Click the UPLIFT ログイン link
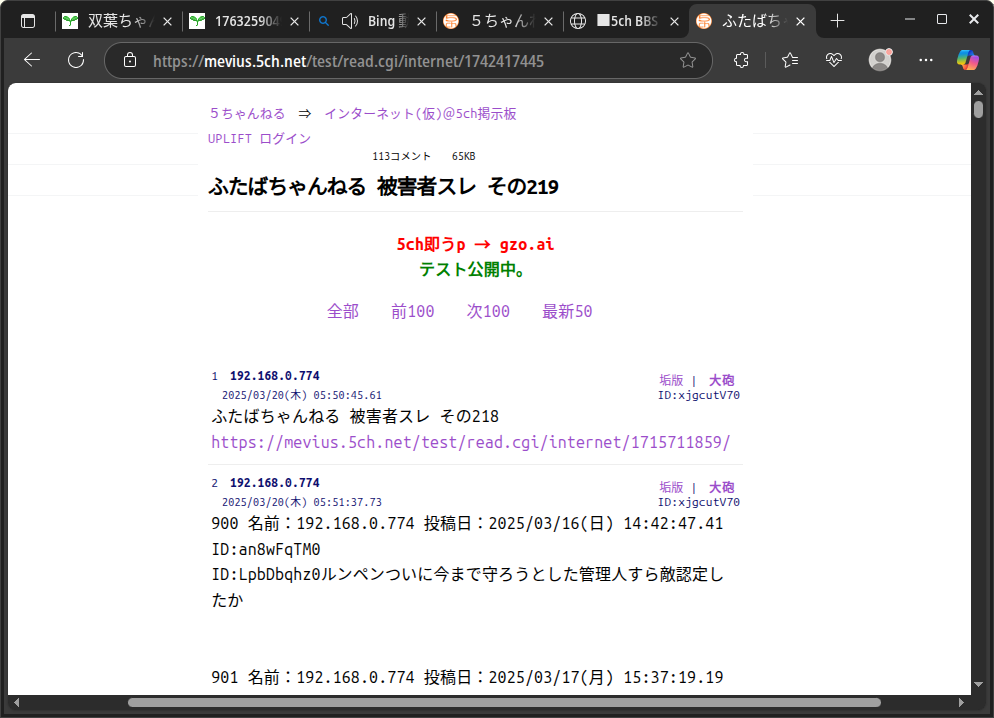 tap(259, 139)
